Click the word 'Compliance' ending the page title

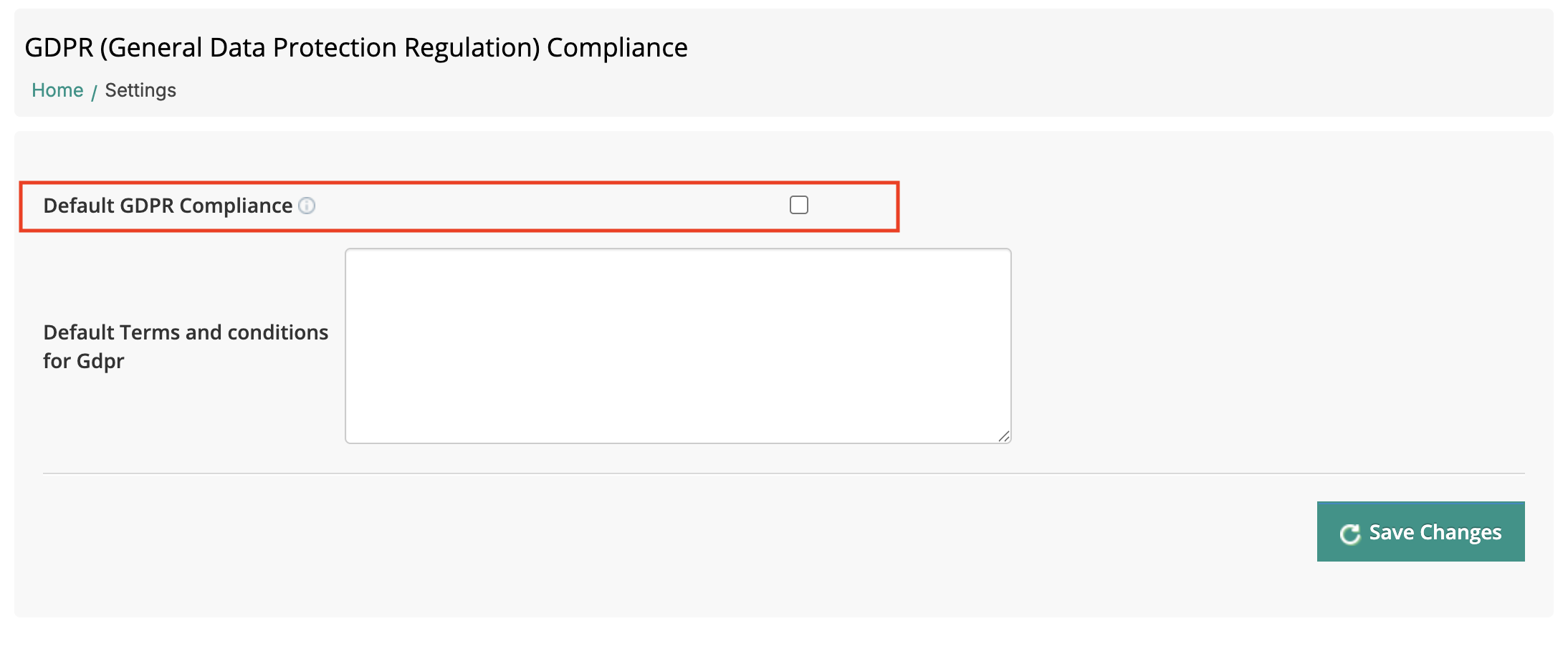point(617,48)
